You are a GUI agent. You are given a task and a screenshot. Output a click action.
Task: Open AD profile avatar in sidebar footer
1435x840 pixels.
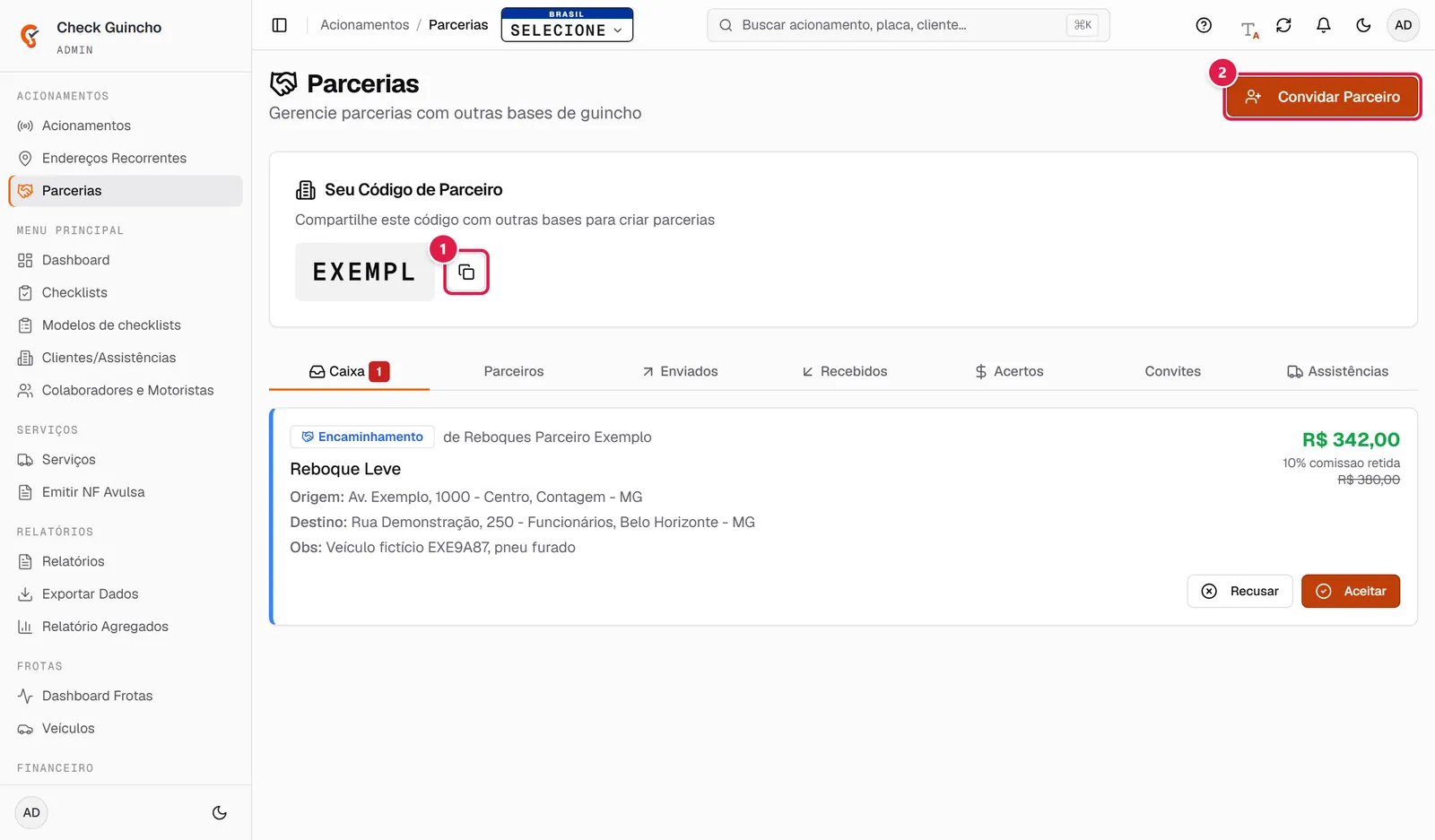click(x=31, y=813)
